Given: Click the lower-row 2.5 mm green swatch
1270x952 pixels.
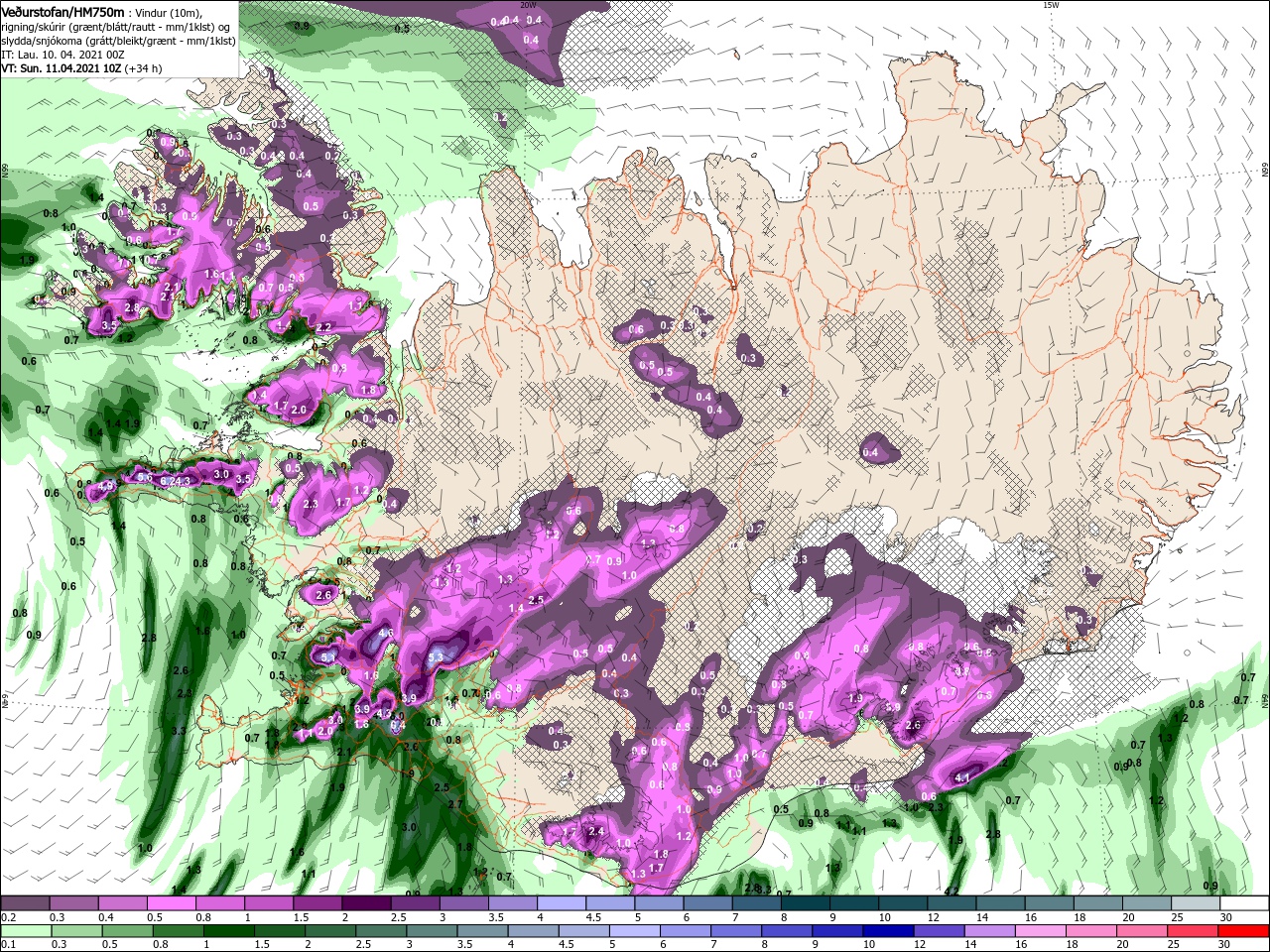Looking at the screenshot, I should [382, 931].
